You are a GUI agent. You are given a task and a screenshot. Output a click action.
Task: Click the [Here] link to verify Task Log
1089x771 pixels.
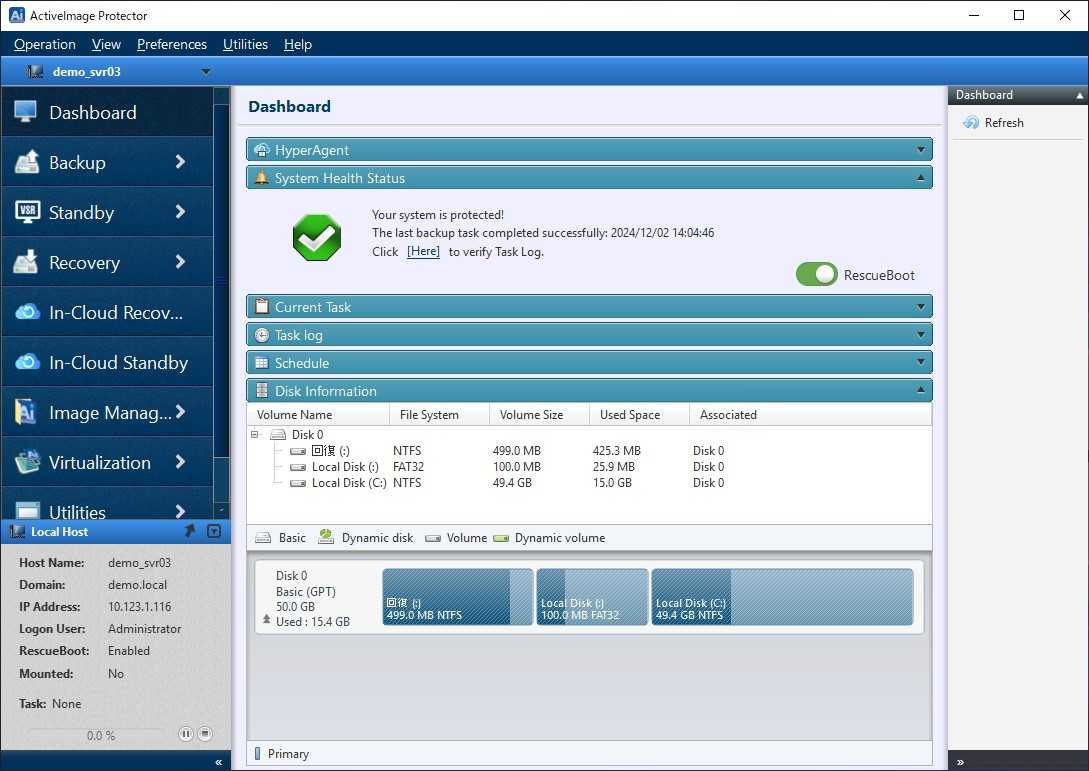(423, 252)
